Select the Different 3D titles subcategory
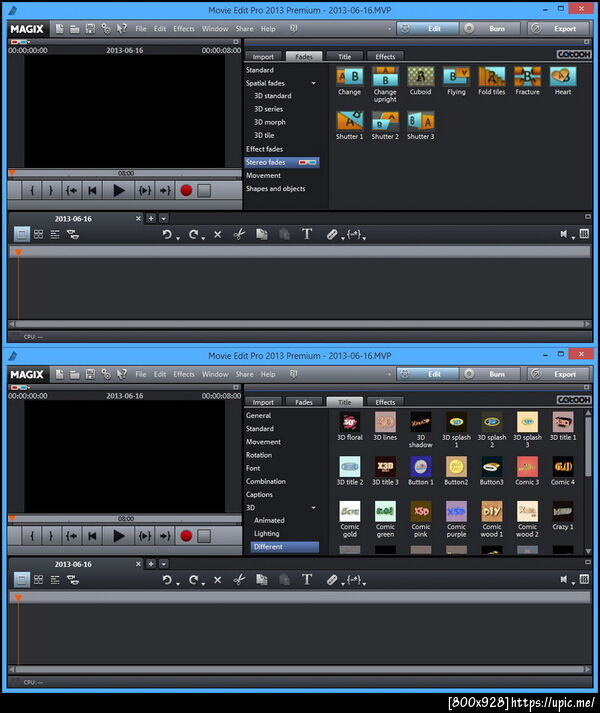 pos(285,547)
